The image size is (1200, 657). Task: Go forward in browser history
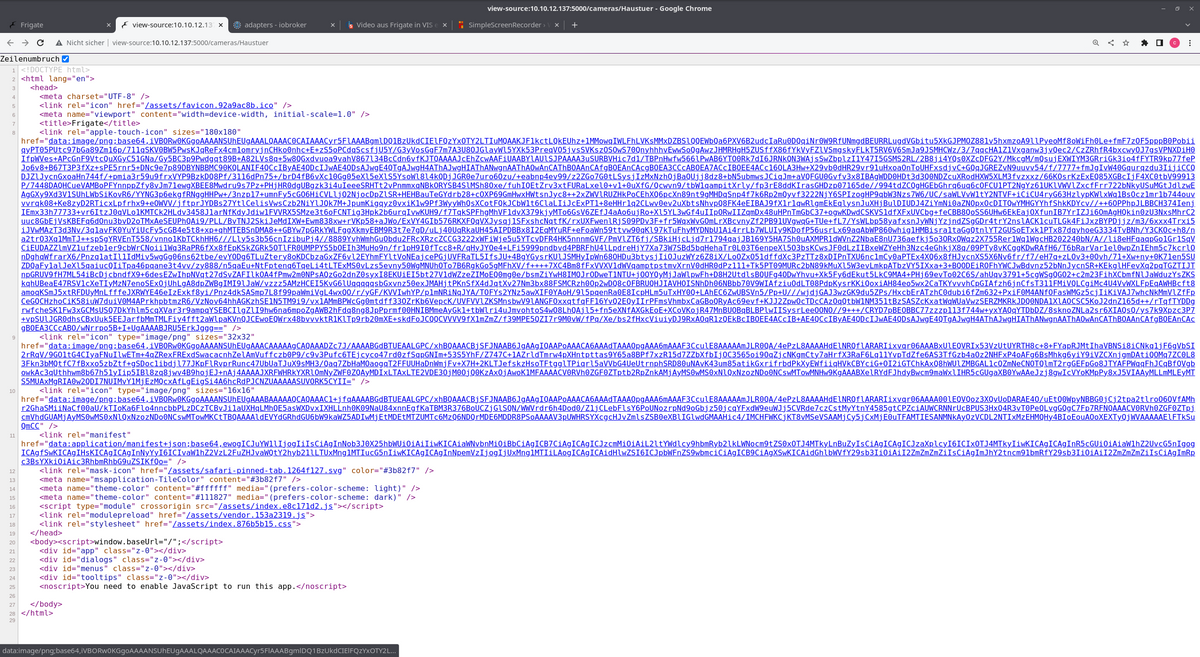point(27,43)
